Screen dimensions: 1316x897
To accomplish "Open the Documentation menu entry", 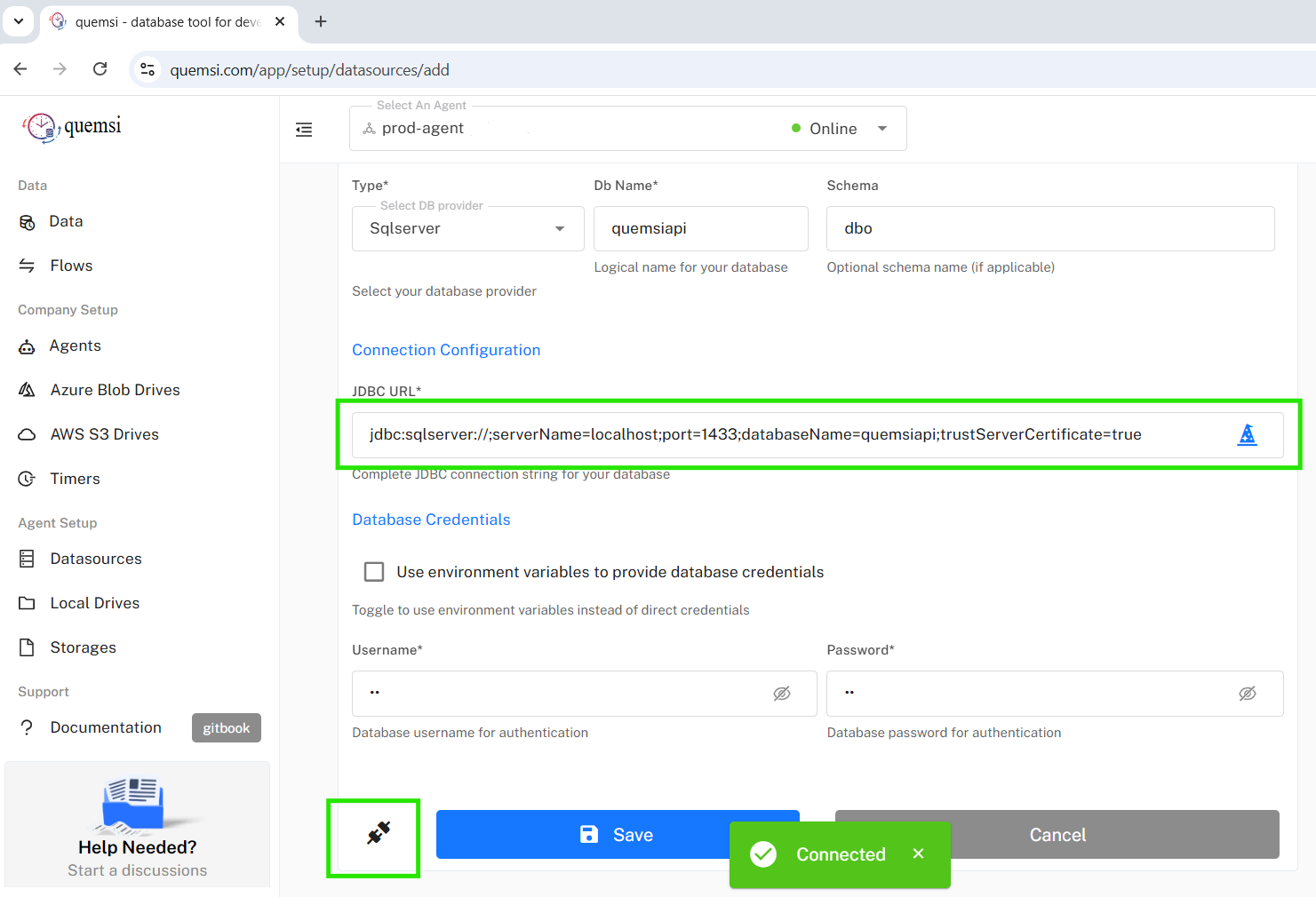I will tap(105, 726).
